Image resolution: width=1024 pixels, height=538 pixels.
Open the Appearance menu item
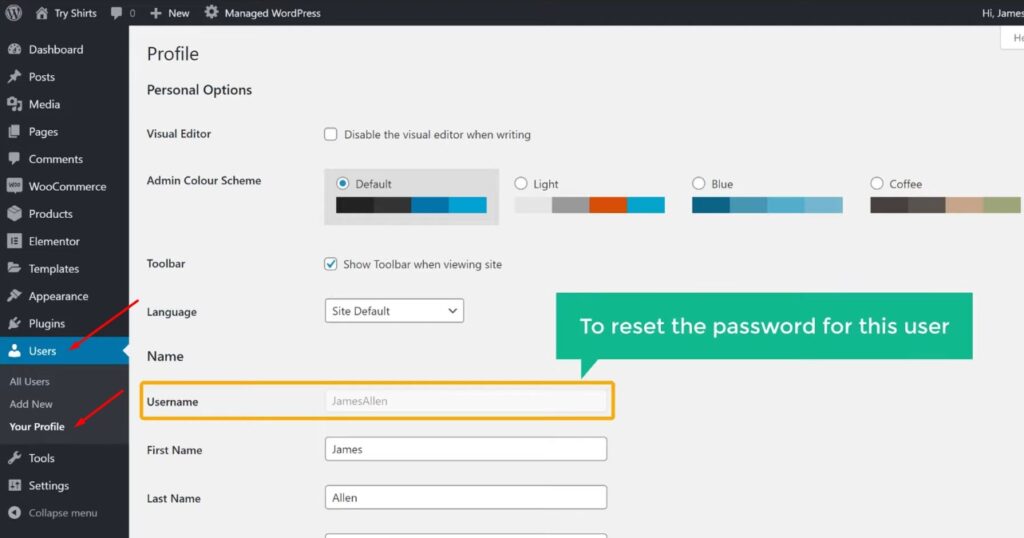[x=58, y=296]
